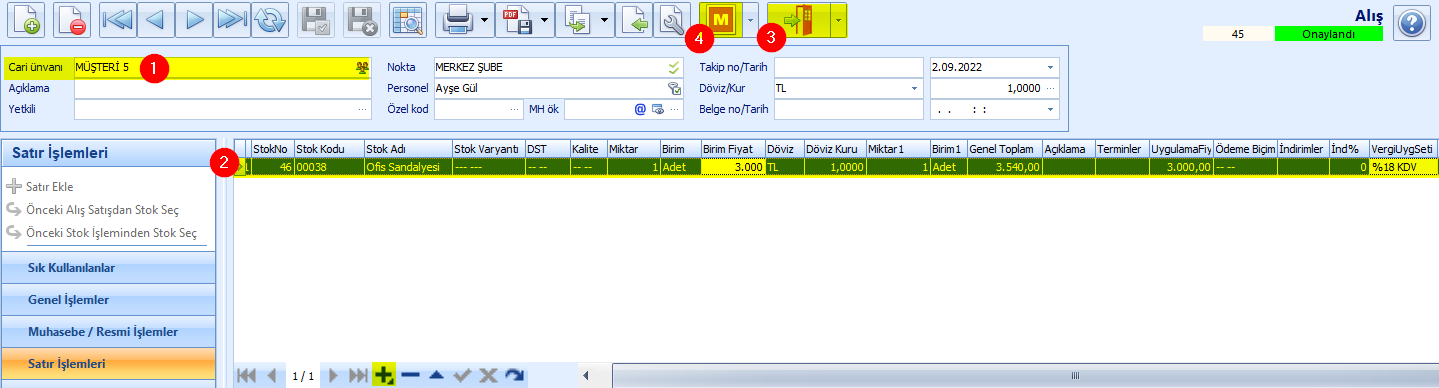This screenshot has width=1439, height=388.
Task: Click the Açıklama input field
Action: click(222, 88)
